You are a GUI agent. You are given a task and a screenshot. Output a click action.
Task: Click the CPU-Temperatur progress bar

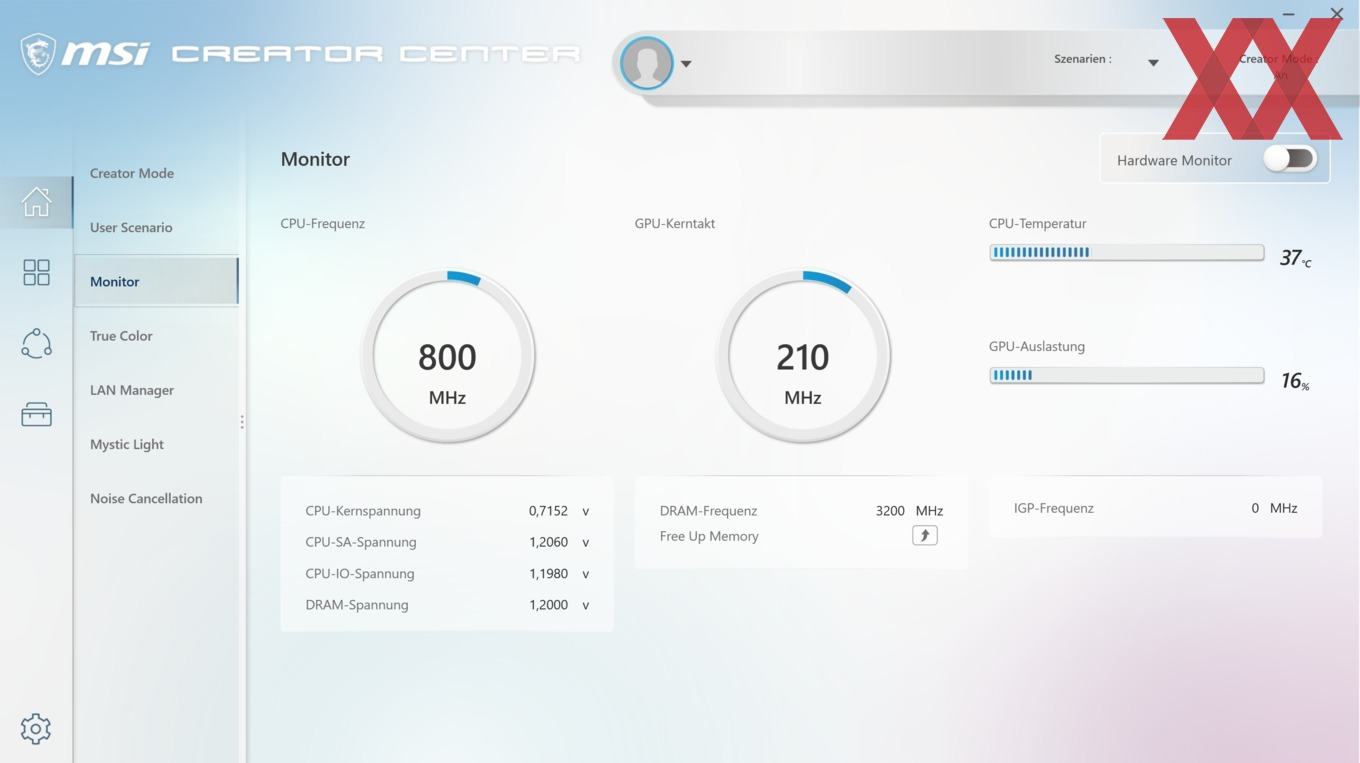click(x=1126, y=252)
